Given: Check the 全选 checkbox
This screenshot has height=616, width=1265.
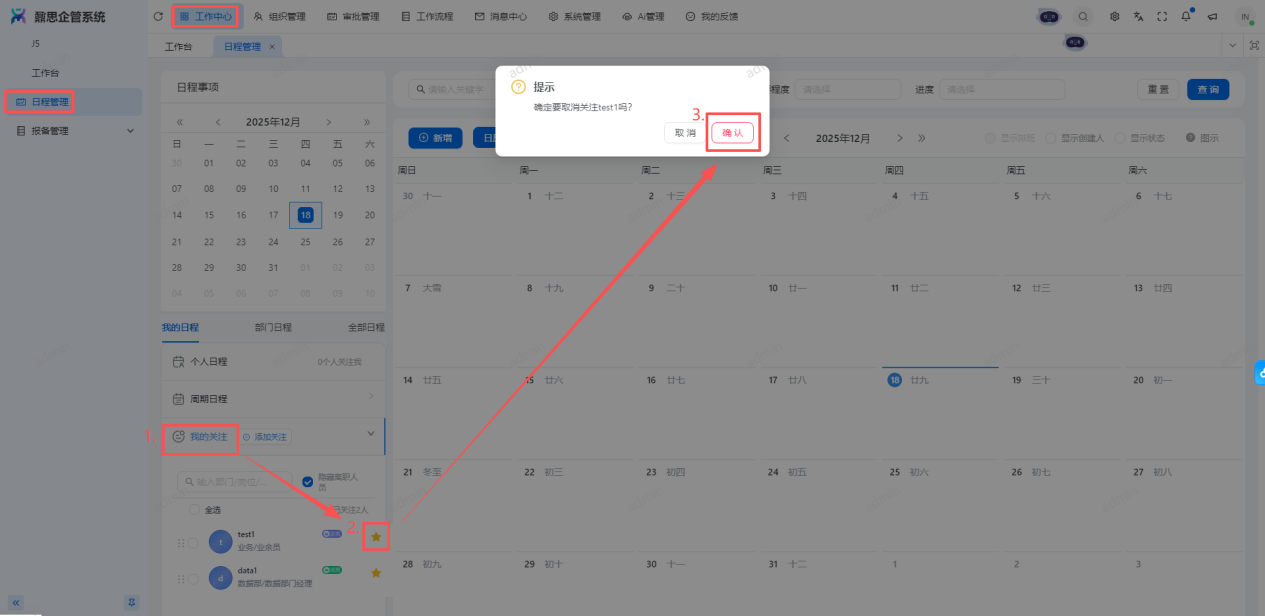Looking at the screenshot, I should [x=194, y=510].
